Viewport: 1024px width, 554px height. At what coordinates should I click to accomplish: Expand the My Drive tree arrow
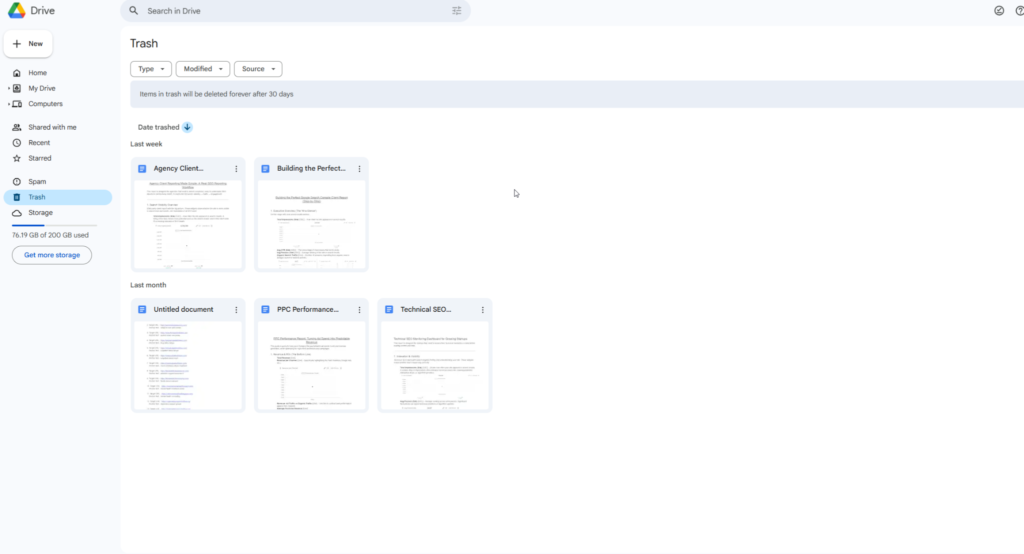pyautogui.click(x=8, y=88)
